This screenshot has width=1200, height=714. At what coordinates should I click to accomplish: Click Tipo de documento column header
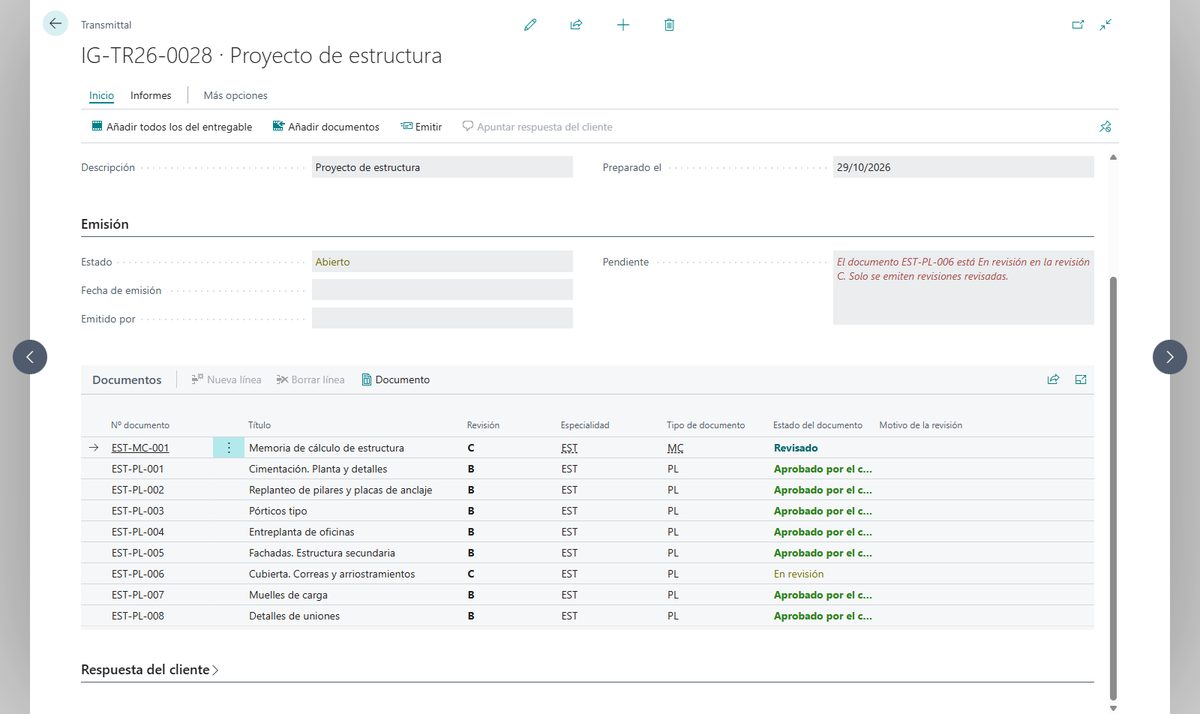[706, 425]
